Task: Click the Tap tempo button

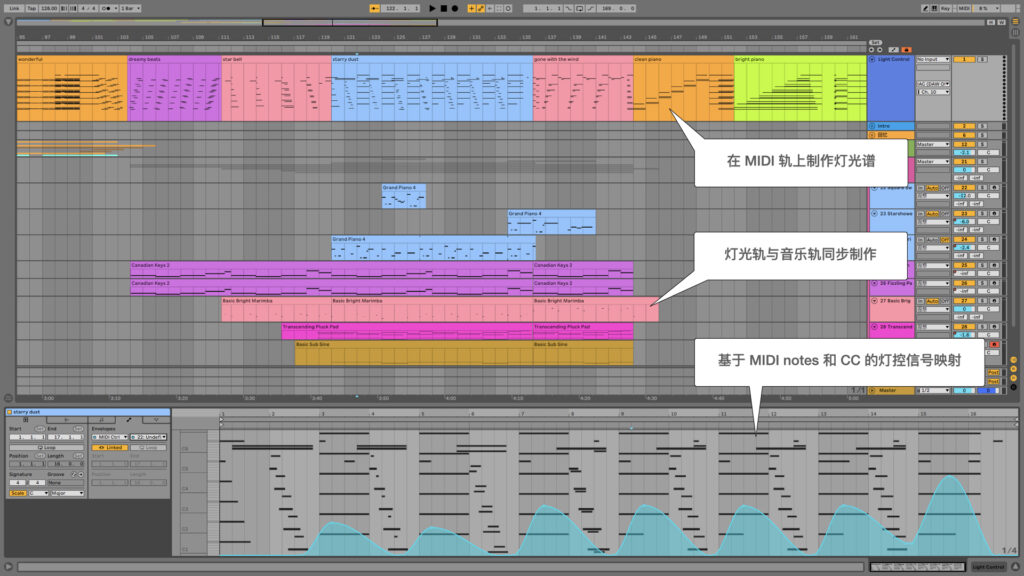Action: tap(32, 7)
